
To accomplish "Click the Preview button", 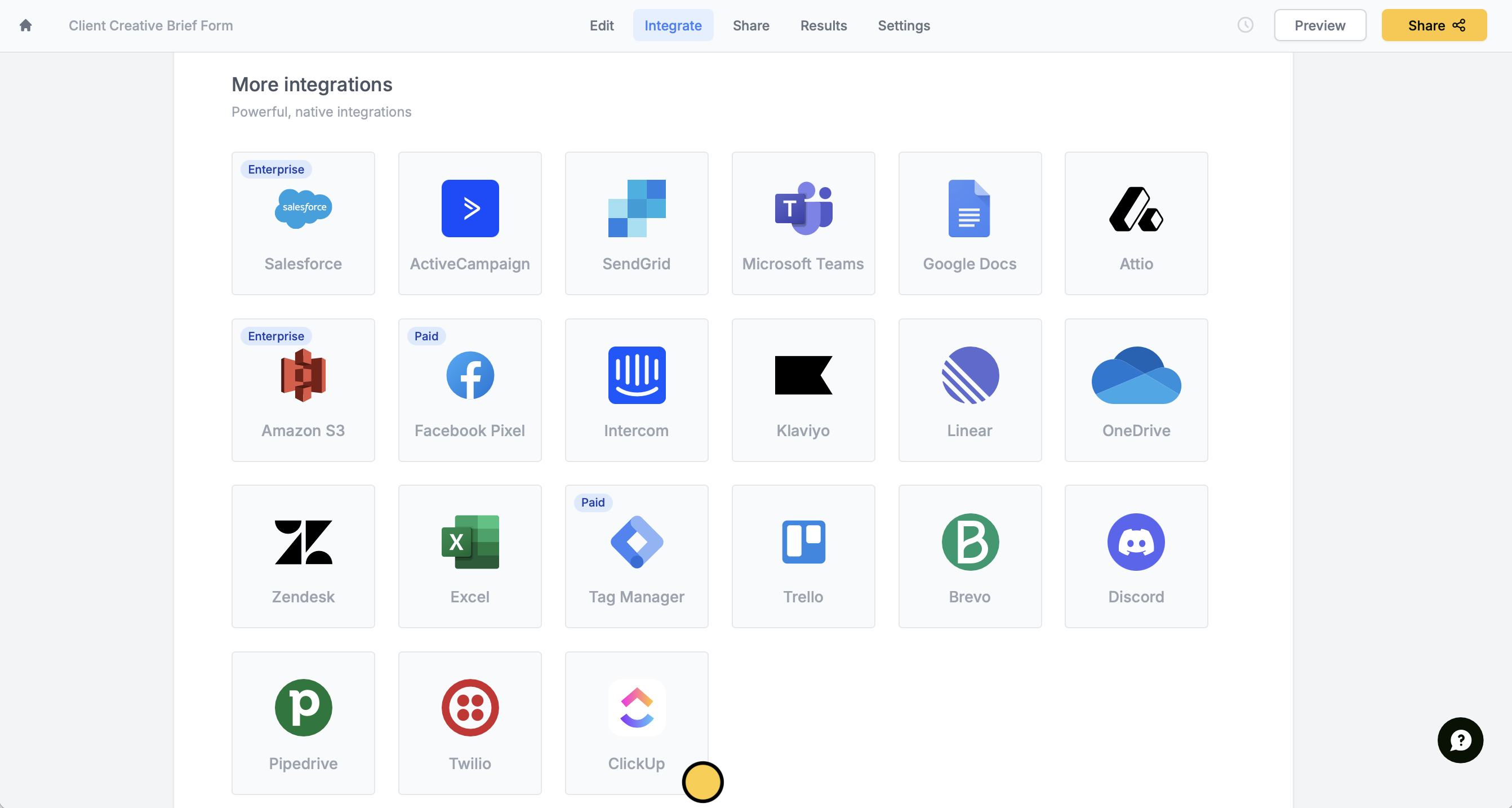I will coord(1319,25).
